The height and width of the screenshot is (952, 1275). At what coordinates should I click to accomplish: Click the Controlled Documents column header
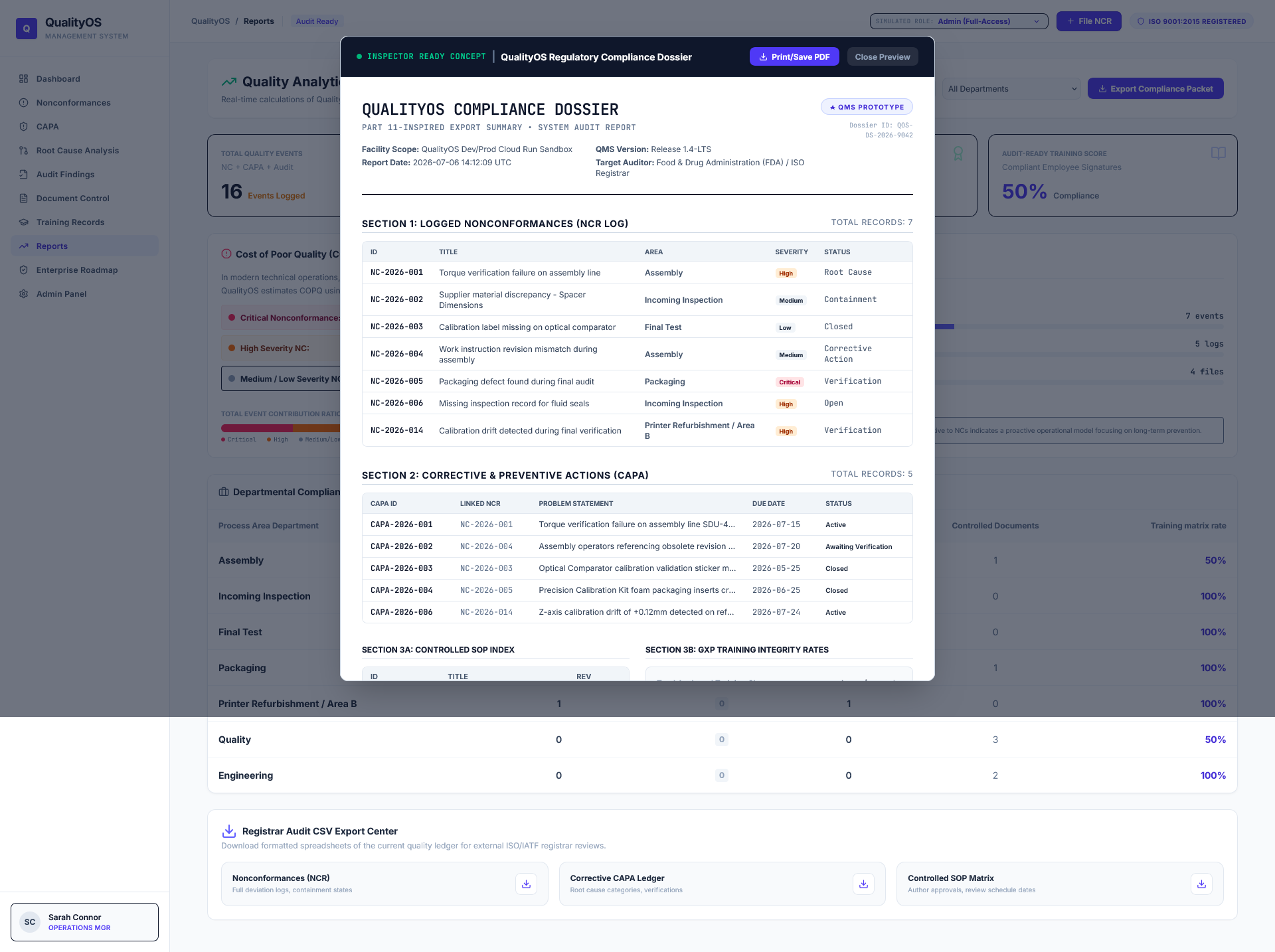point(995,526)
